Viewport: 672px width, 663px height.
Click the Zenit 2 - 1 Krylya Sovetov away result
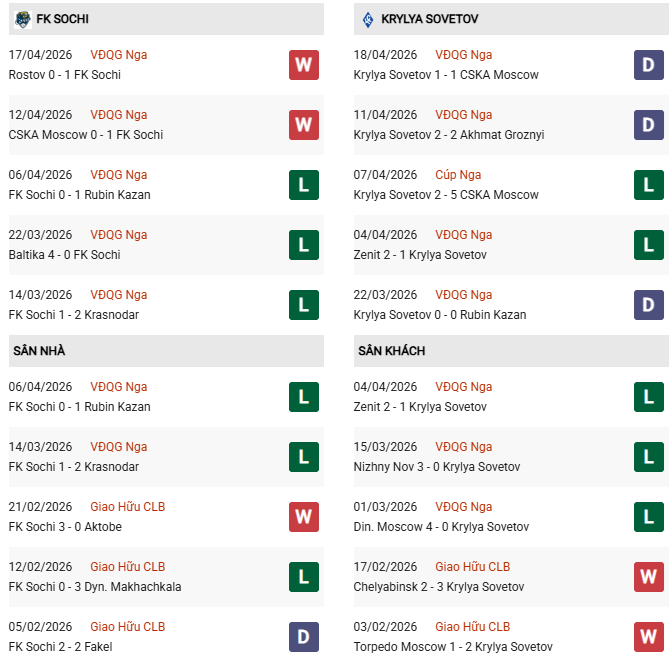(420, 407)
